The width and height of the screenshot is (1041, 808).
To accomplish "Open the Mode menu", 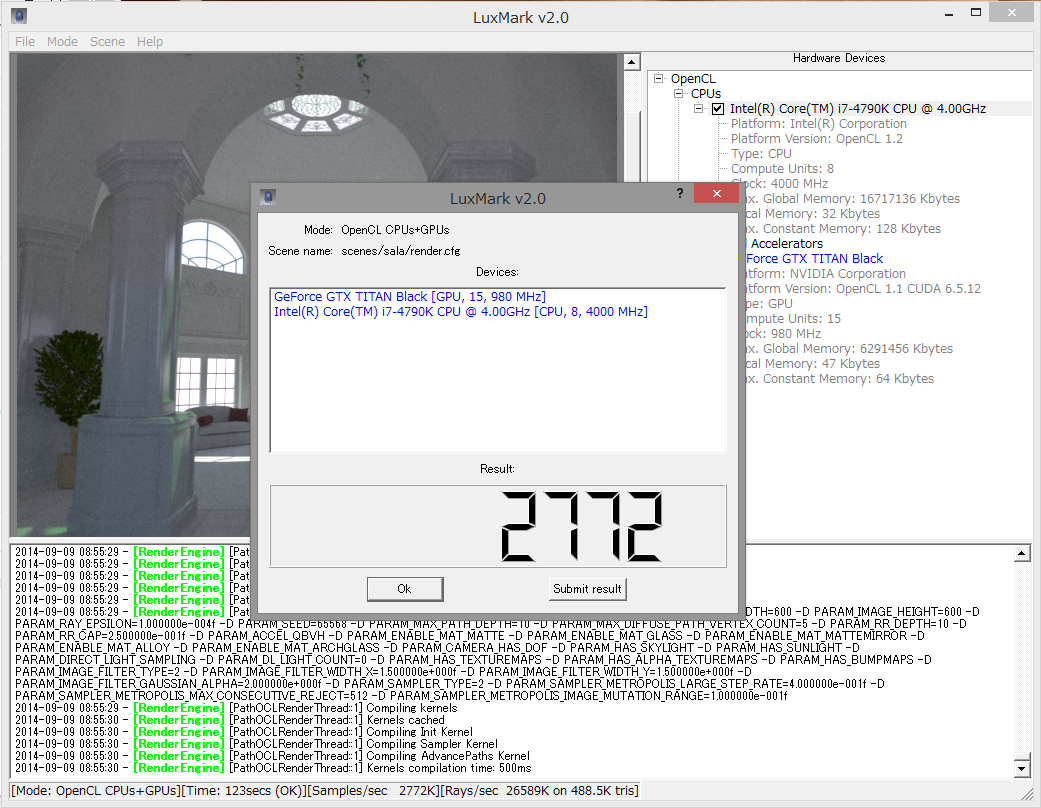I will click(x=62, y=42).
